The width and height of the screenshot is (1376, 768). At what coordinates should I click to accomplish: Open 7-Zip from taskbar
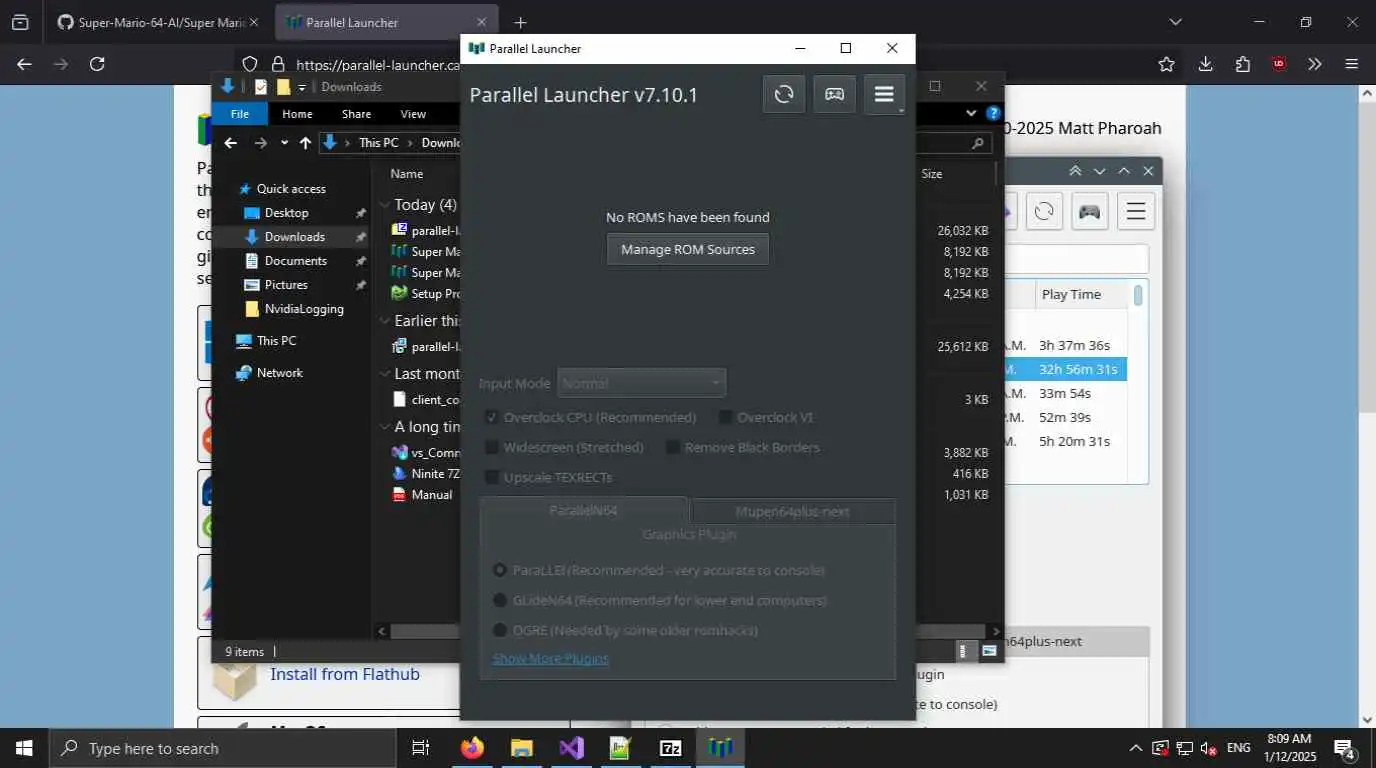[670, 748]
